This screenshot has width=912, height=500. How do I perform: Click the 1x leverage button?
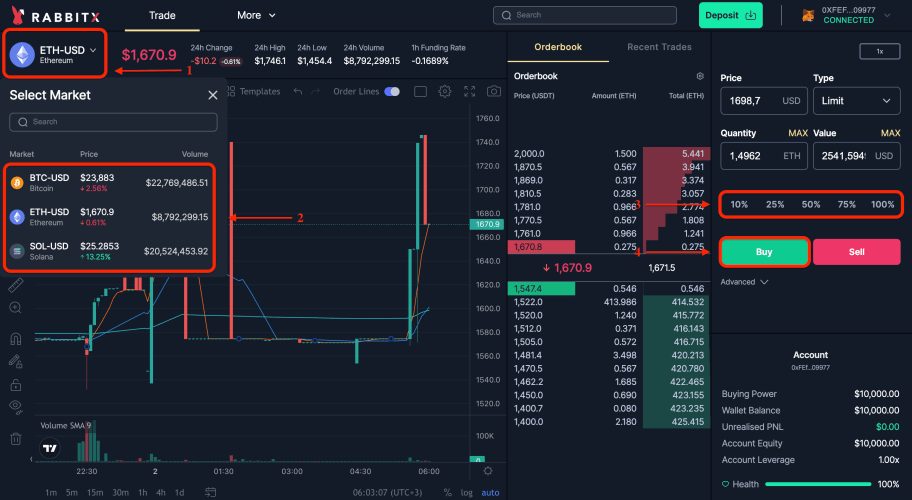[x=879, y=51]
